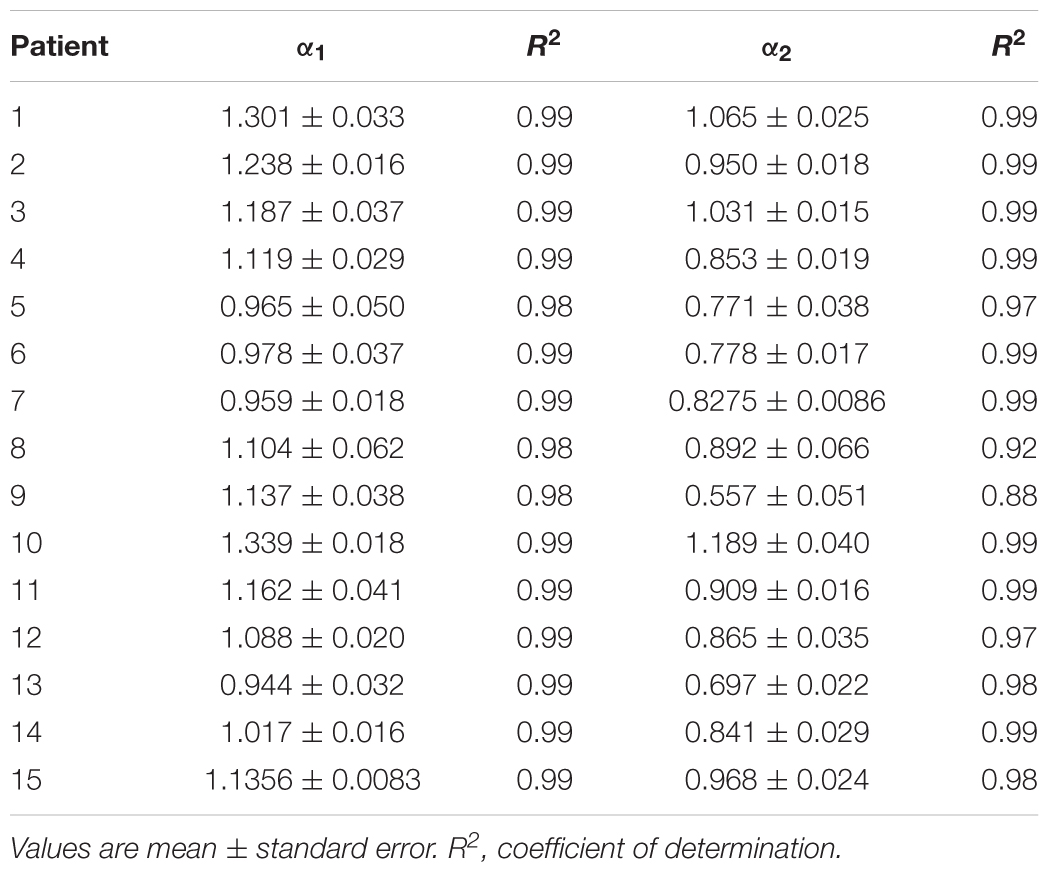Image resolution: width=1050 pixels, height=873 pixels.
Task: Select patient 10 row number
Action: coord(25,543)
